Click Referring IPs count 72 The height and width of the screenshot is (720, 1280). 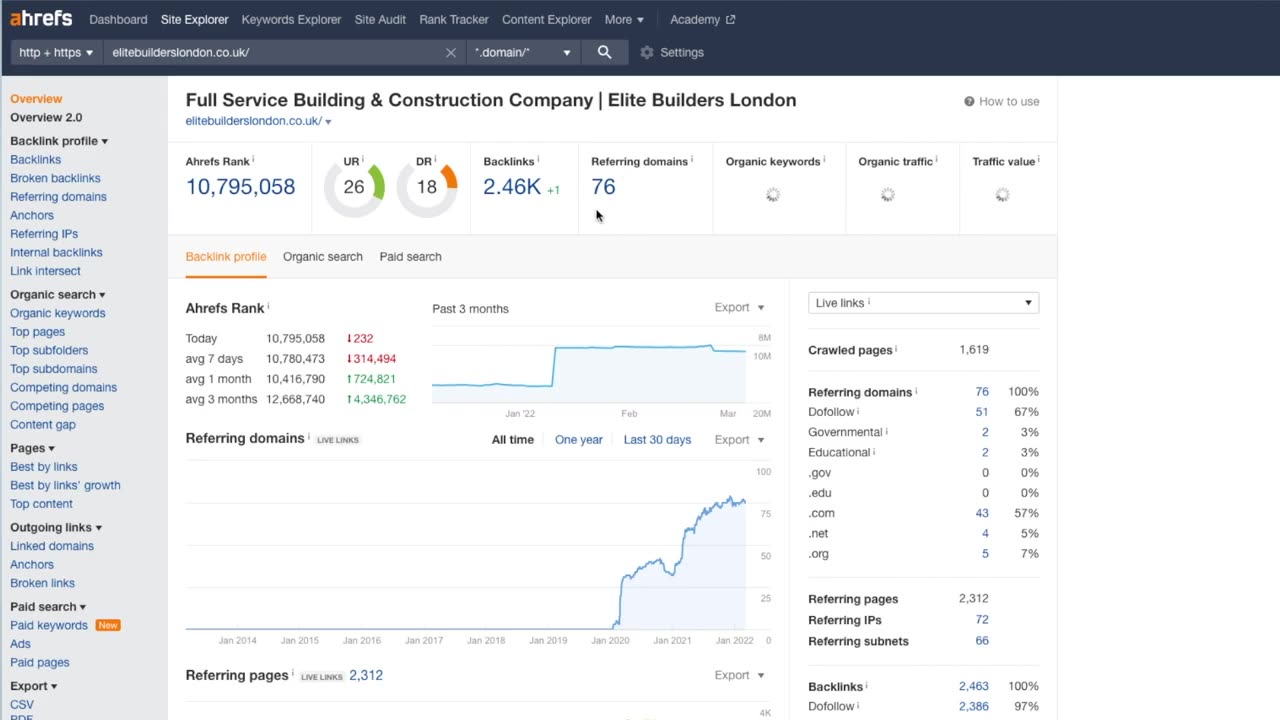(982, 620)
